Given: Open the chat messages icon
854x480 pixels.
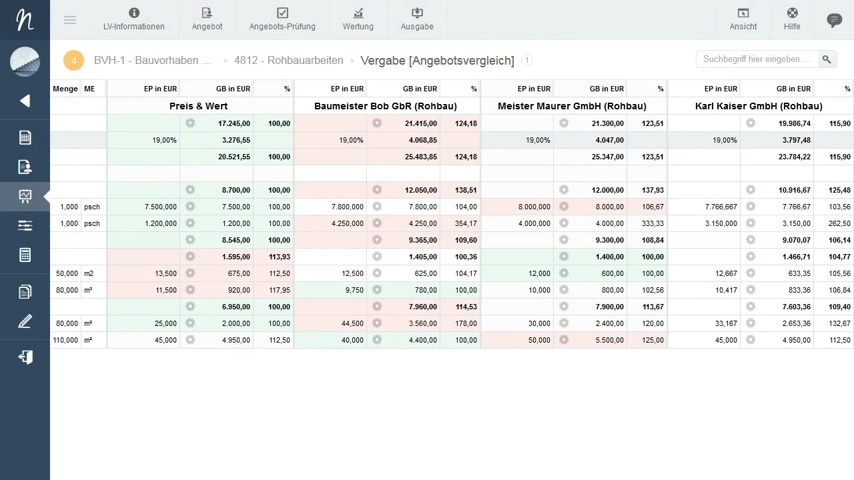Looking at the screenshot, I should click(x=834, y=20).
